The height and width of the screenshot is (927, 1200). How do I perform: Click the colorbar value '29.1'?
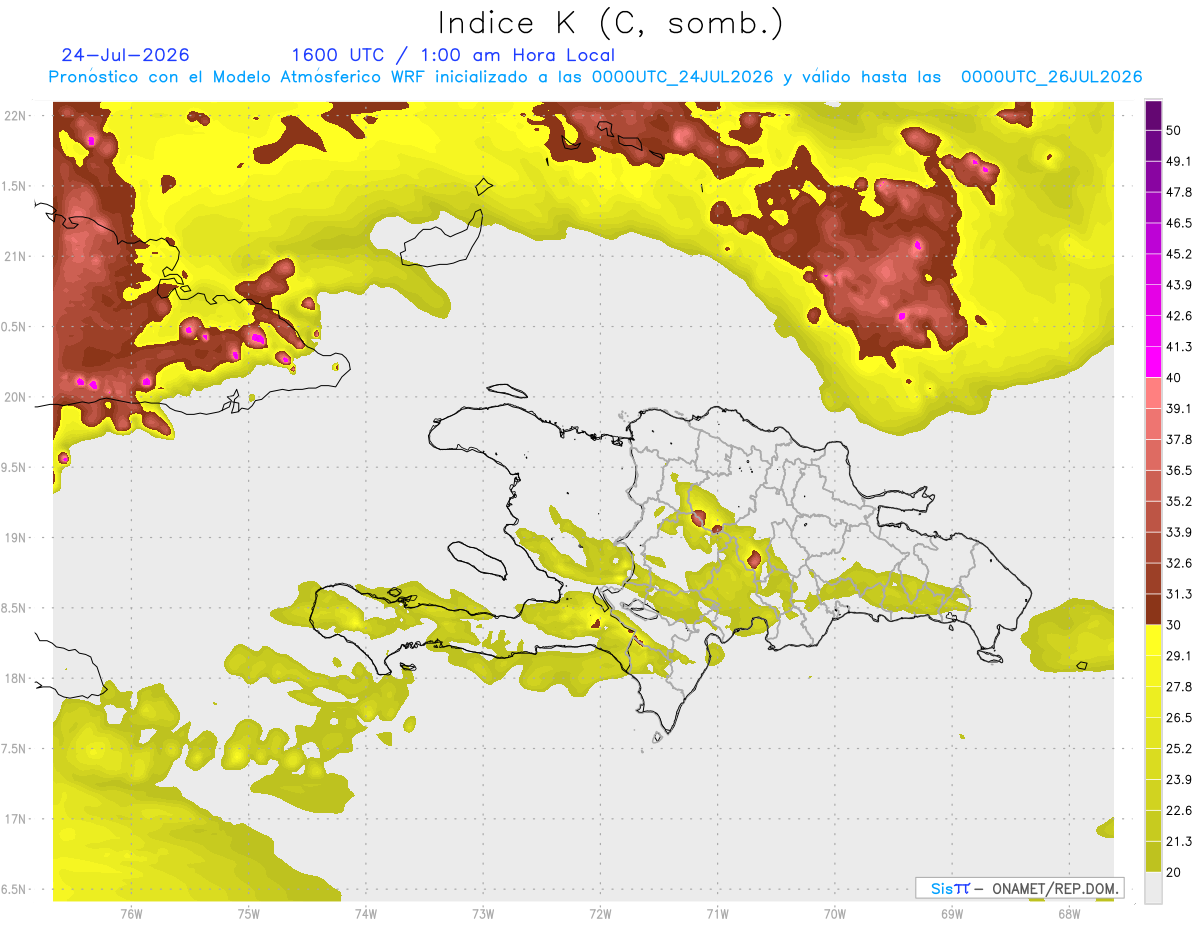tap(1179, 655)
